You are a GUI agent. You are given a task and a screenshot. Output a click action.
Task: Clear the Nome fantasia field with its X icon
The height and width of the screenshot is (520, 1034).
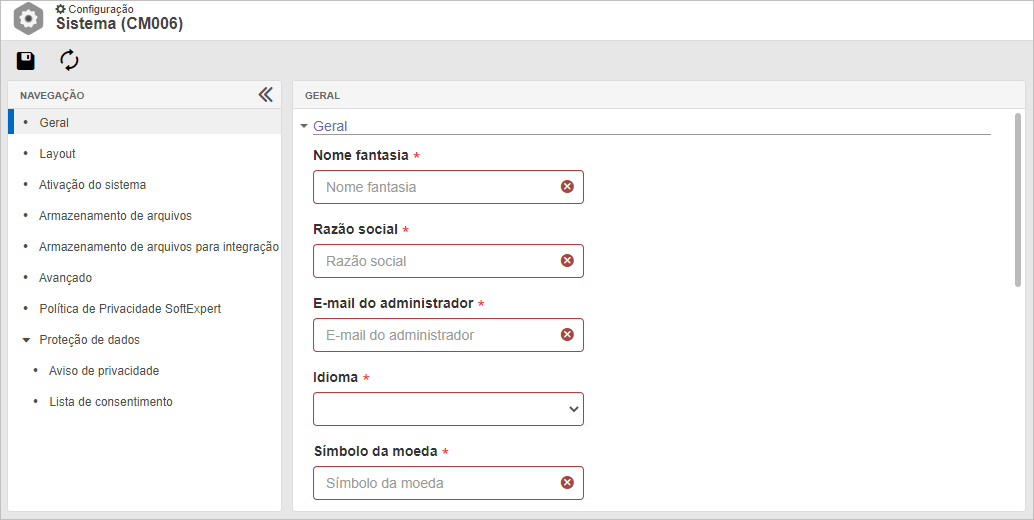[x=567, y=187]
